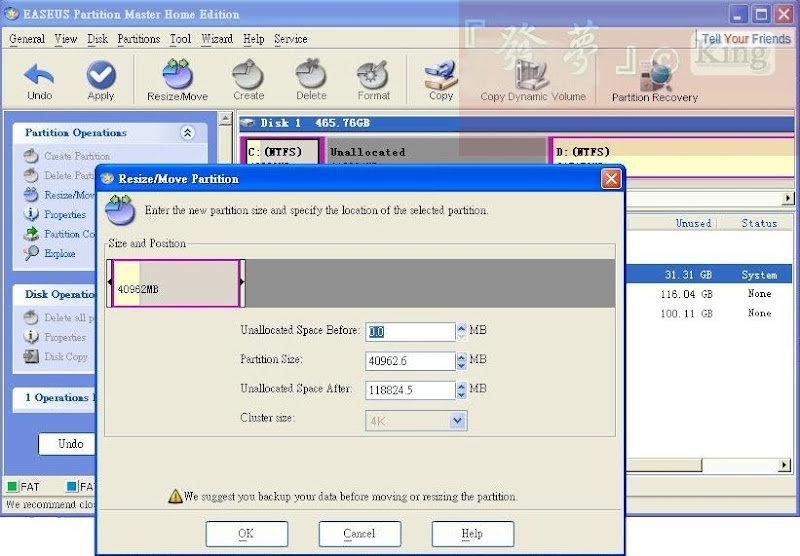The height and width of the screenshot is (556, 800).
Task: Open the Wizard menu
Action: coord(217,39)
